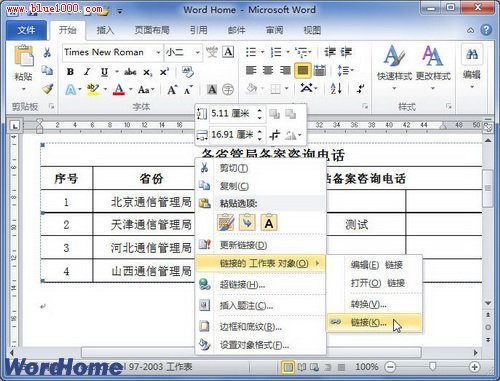Viewport: 500px width, 381px height.
Task: Open the font name dropdown
Action: click(158, 52)
